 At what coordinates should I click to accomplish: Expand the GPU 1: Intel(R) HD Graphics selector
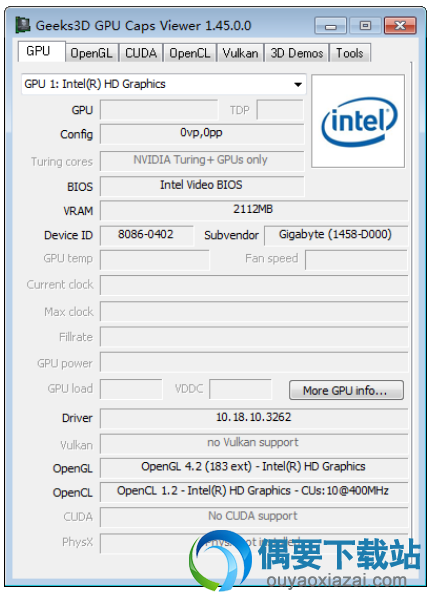tap(164, 84)
